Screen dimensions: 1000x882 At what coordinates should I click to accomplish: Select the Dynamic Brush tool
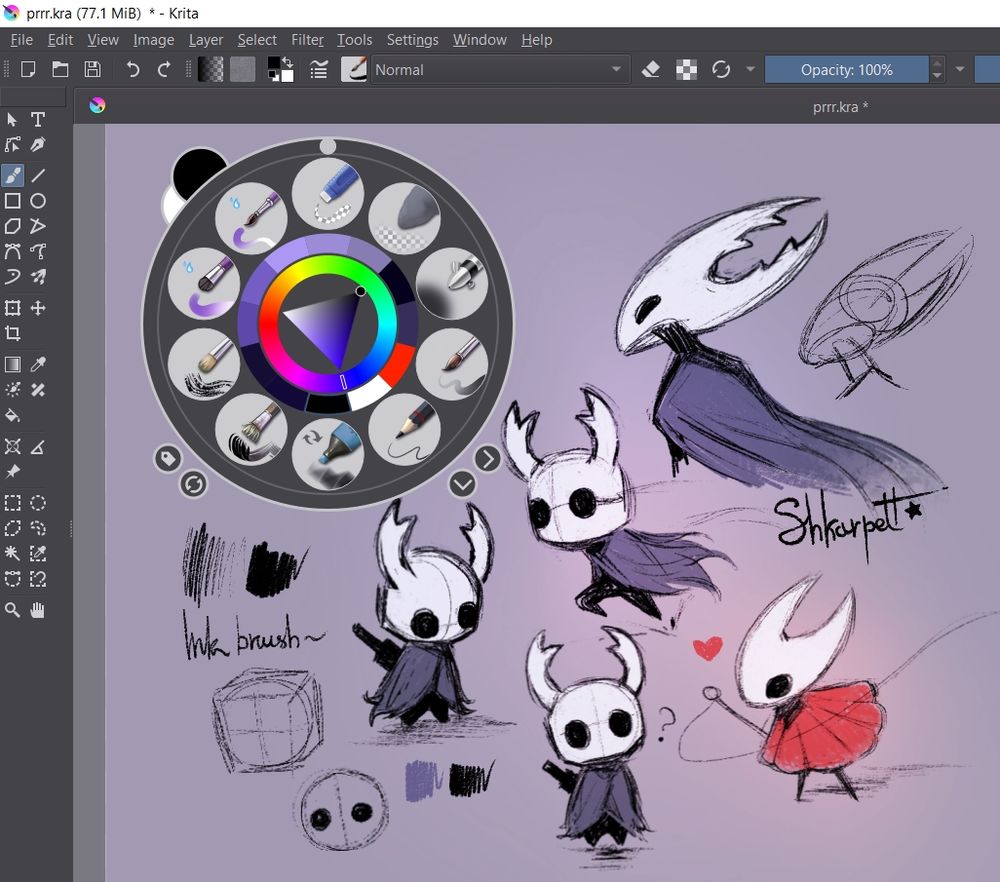point(12,277)
